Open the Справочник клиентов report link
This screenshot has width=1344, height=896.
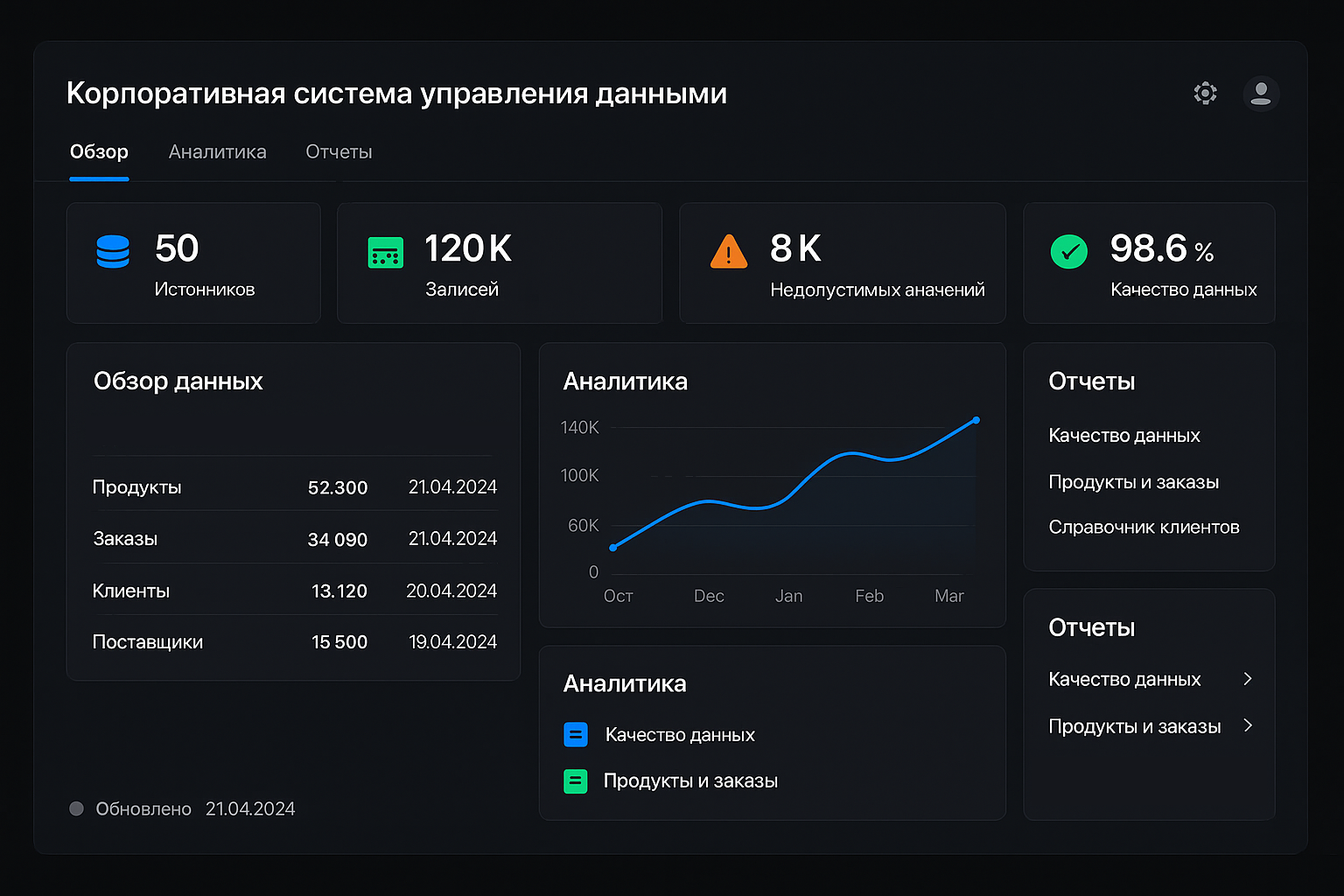click(x=1144, y=528)
